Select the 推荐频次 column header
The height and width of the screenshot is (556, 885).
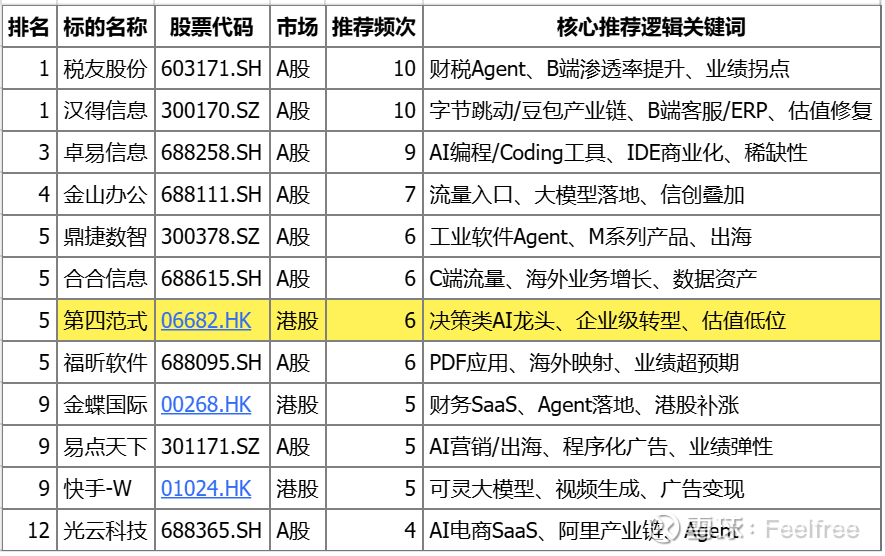click(374, 27)
